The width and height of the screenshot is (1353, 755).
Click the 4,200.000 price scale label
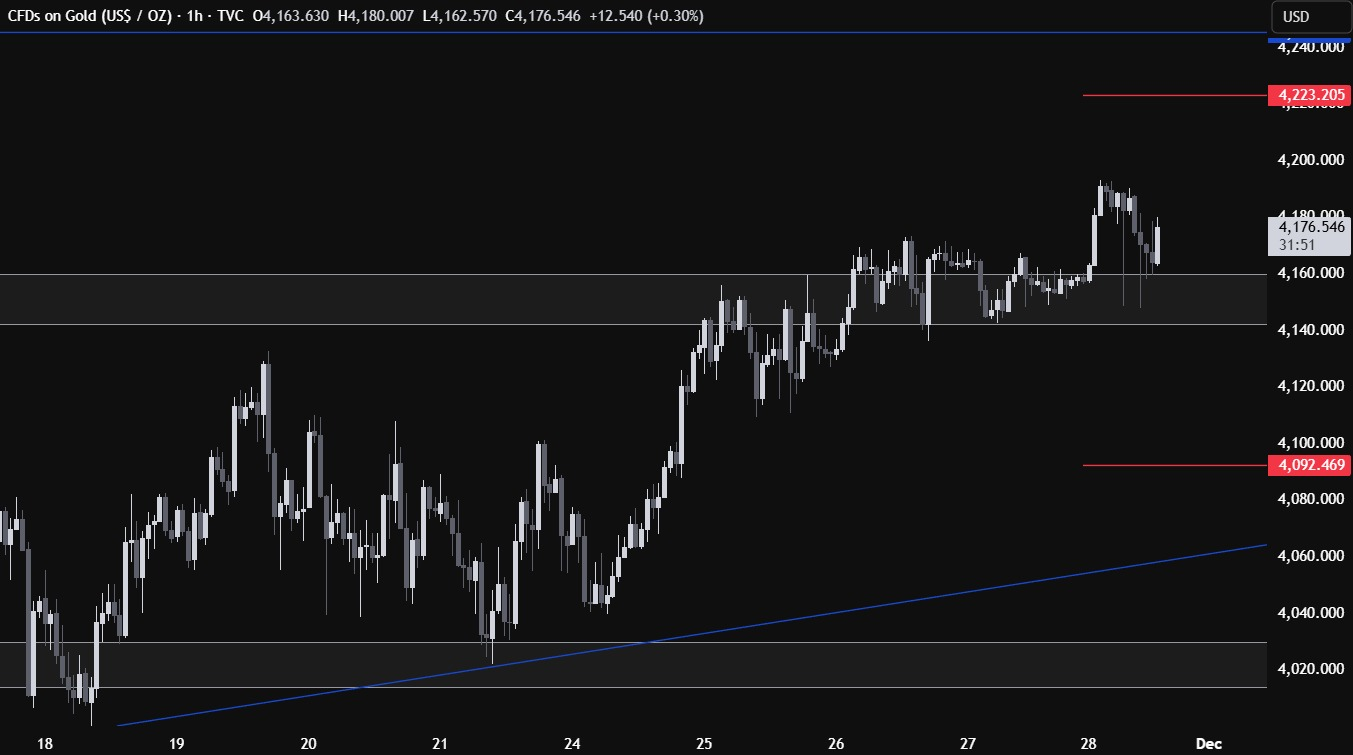click(x=1308, y=159)
